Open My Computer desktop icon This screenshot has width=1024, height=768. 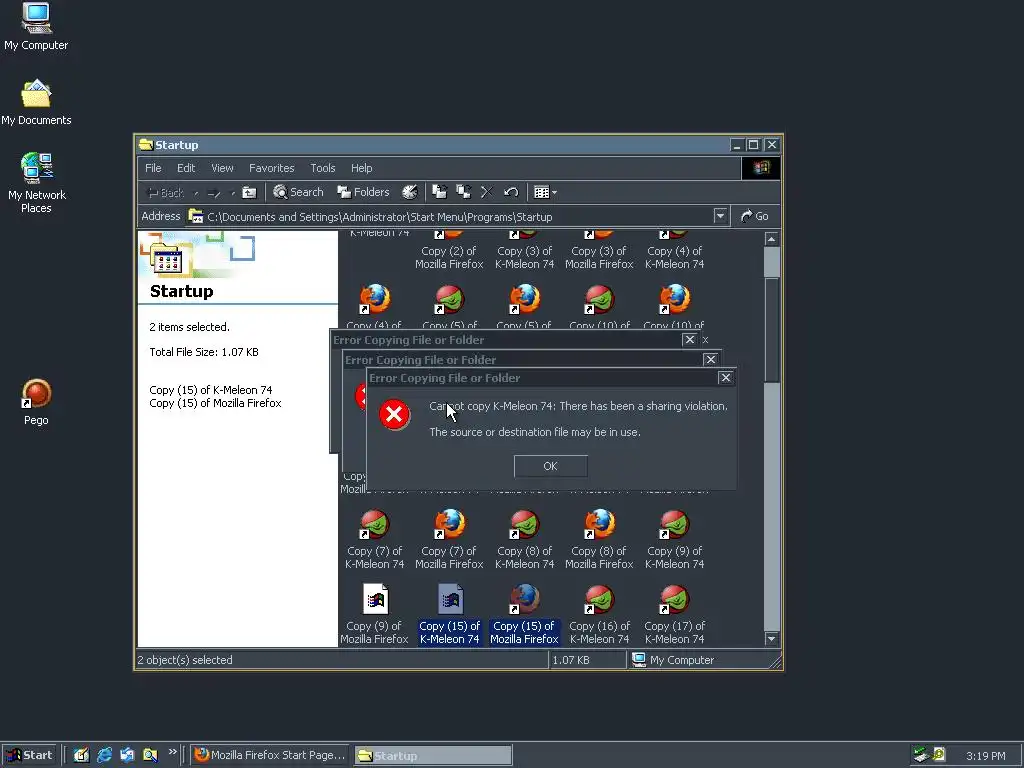point(36,27)
